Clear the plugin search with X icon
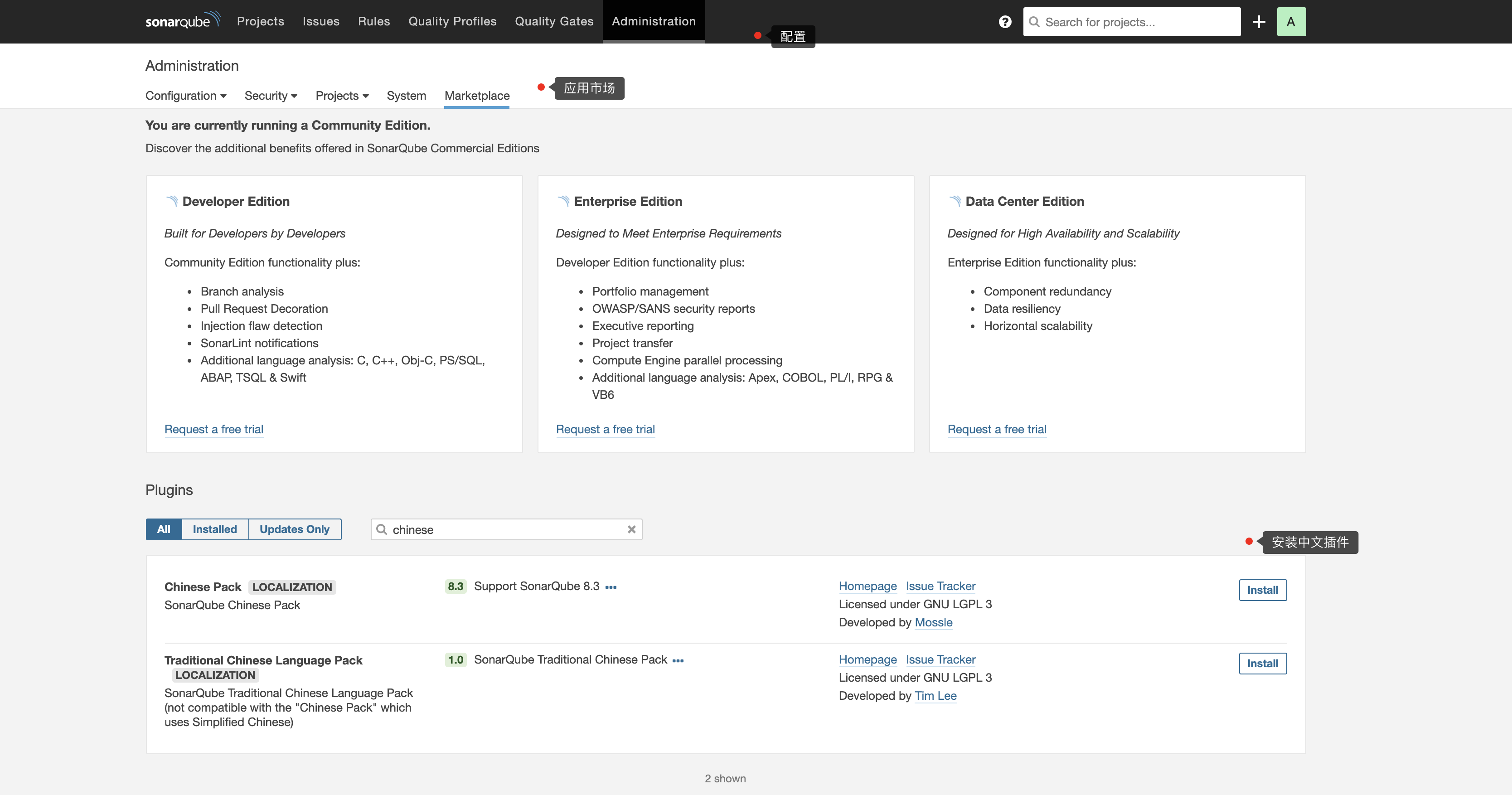The image size is (1512, 795). click(631, 529)
